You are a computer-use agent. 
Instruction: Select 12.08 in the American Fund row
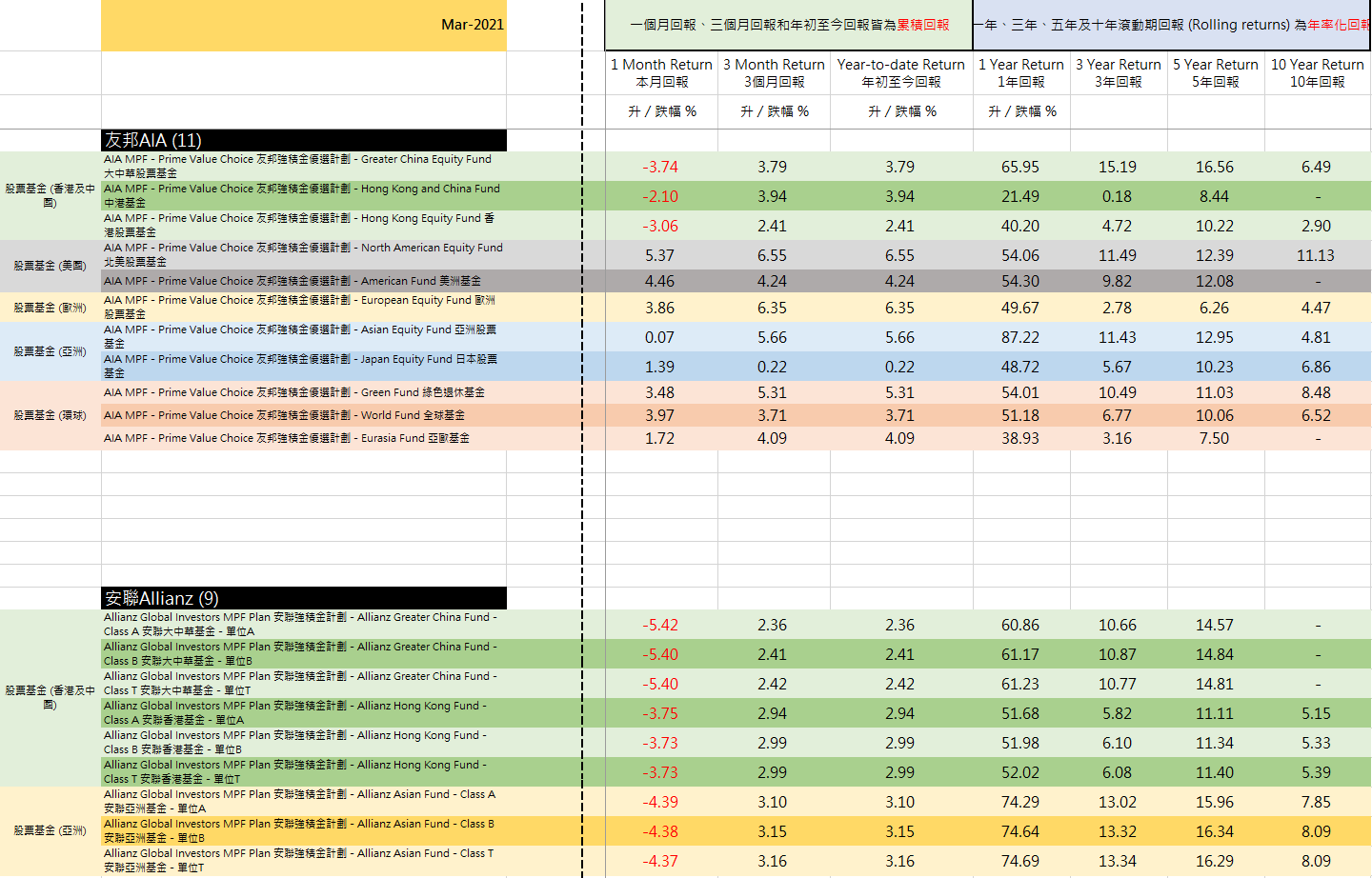pyautogui.click(x=1215, y=281)
